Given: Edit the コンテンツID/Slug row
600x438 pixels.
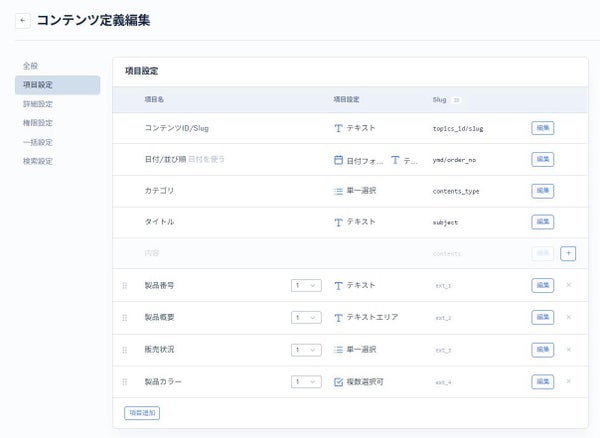Looking at the screenshot, I should coord(543,128).
